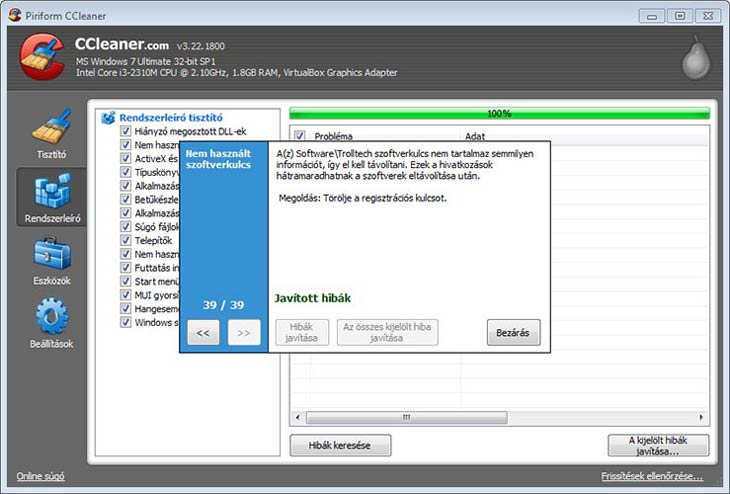Click the Frissítések ellenőrzése link
This screenshot has height=494, width=730.
658,476
